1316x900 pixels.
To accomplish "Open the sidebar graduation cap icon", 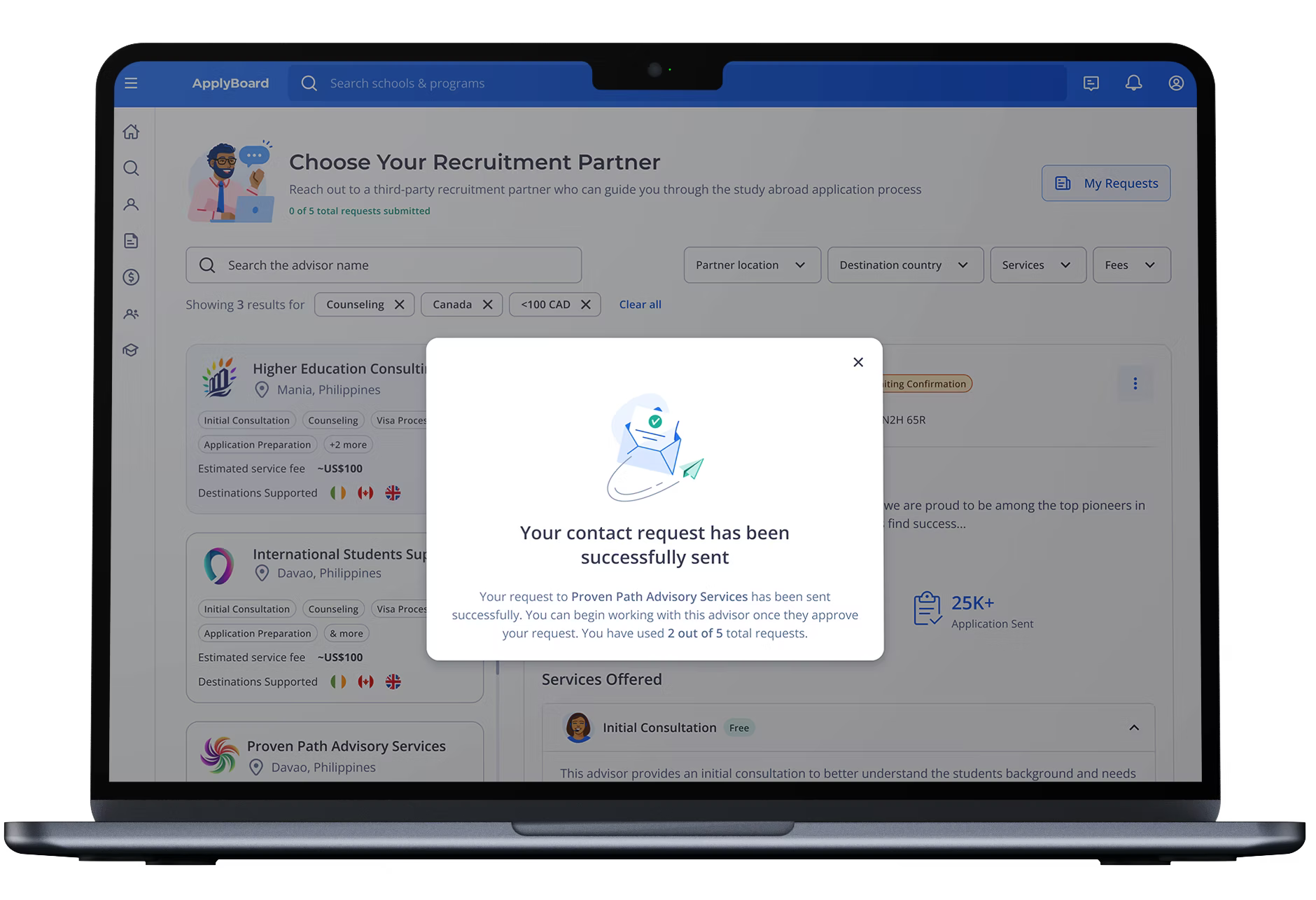I will click(131, 350).
